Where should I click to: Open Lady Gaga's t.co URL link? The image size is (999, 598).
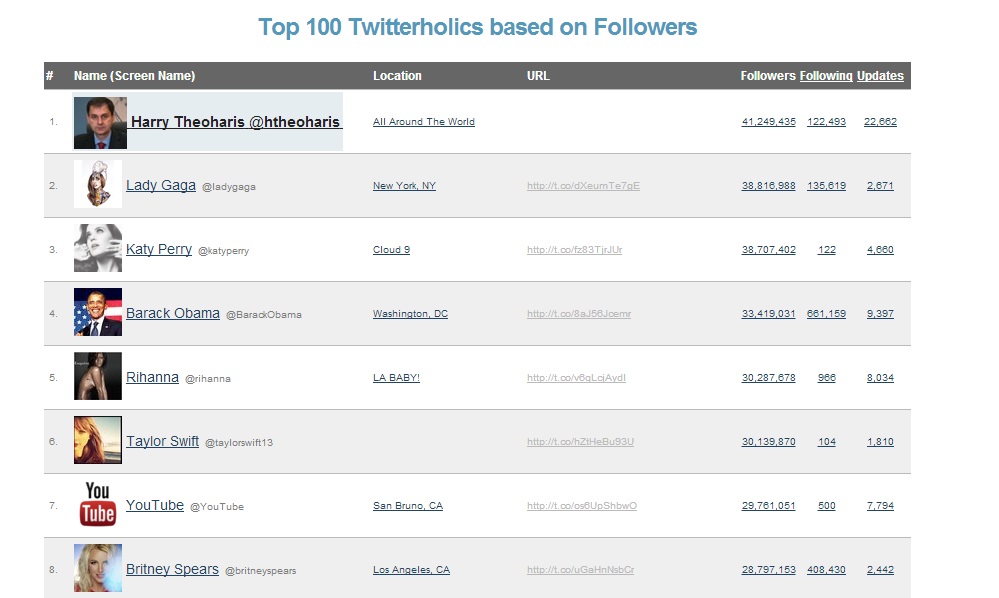click(583, 186)
